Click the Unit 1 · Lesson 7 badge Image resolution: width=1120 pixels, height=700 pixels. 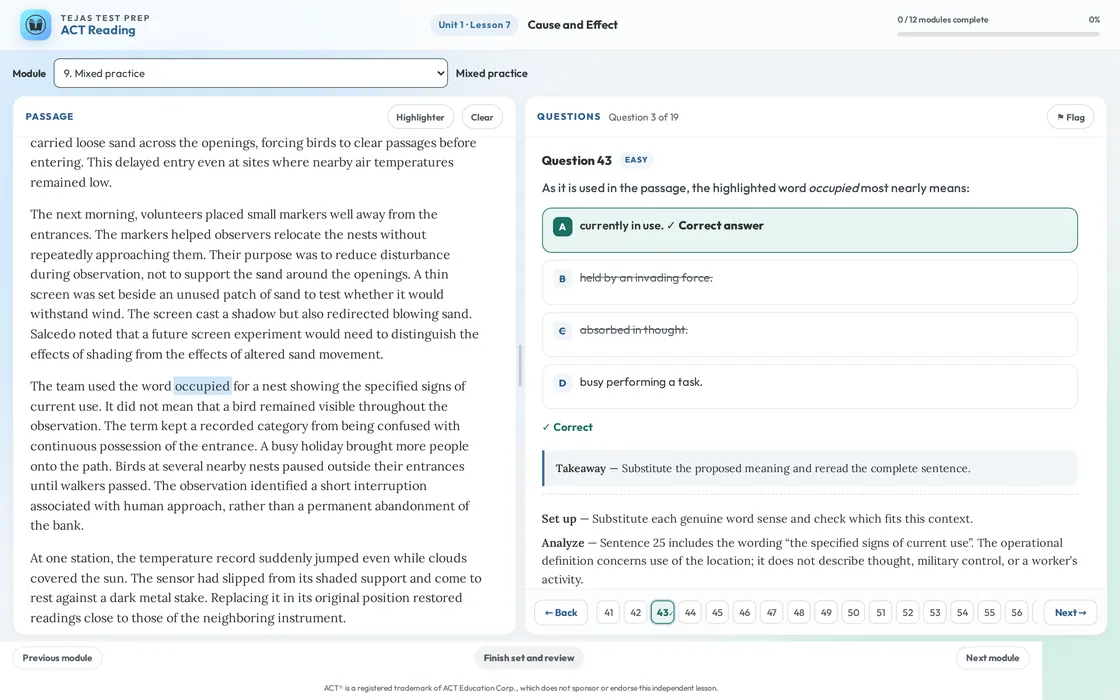(x=474, y=25)
